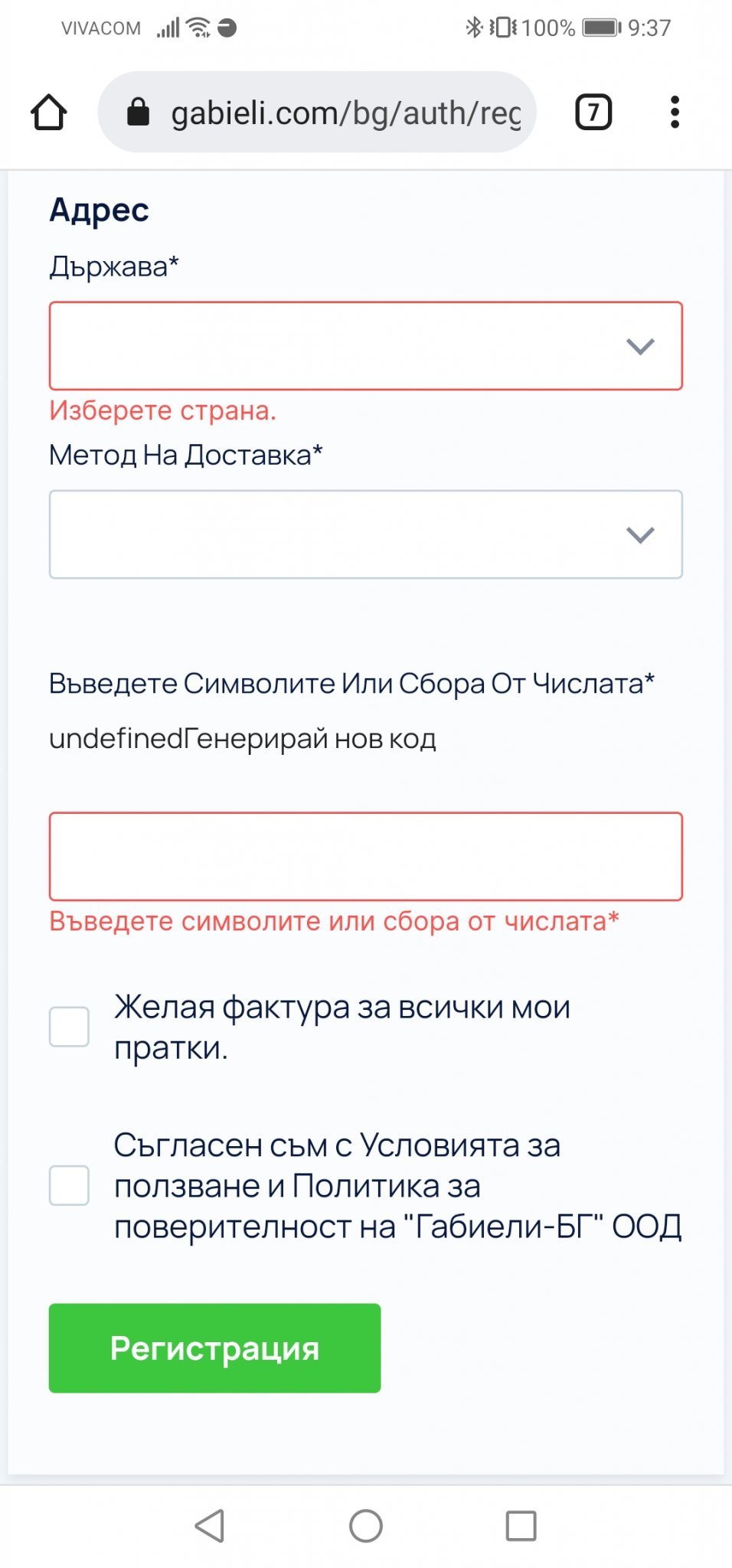The image size is (732, 1568).
Task: Tap the battery icon in status bar
Action: click(602, 28)
